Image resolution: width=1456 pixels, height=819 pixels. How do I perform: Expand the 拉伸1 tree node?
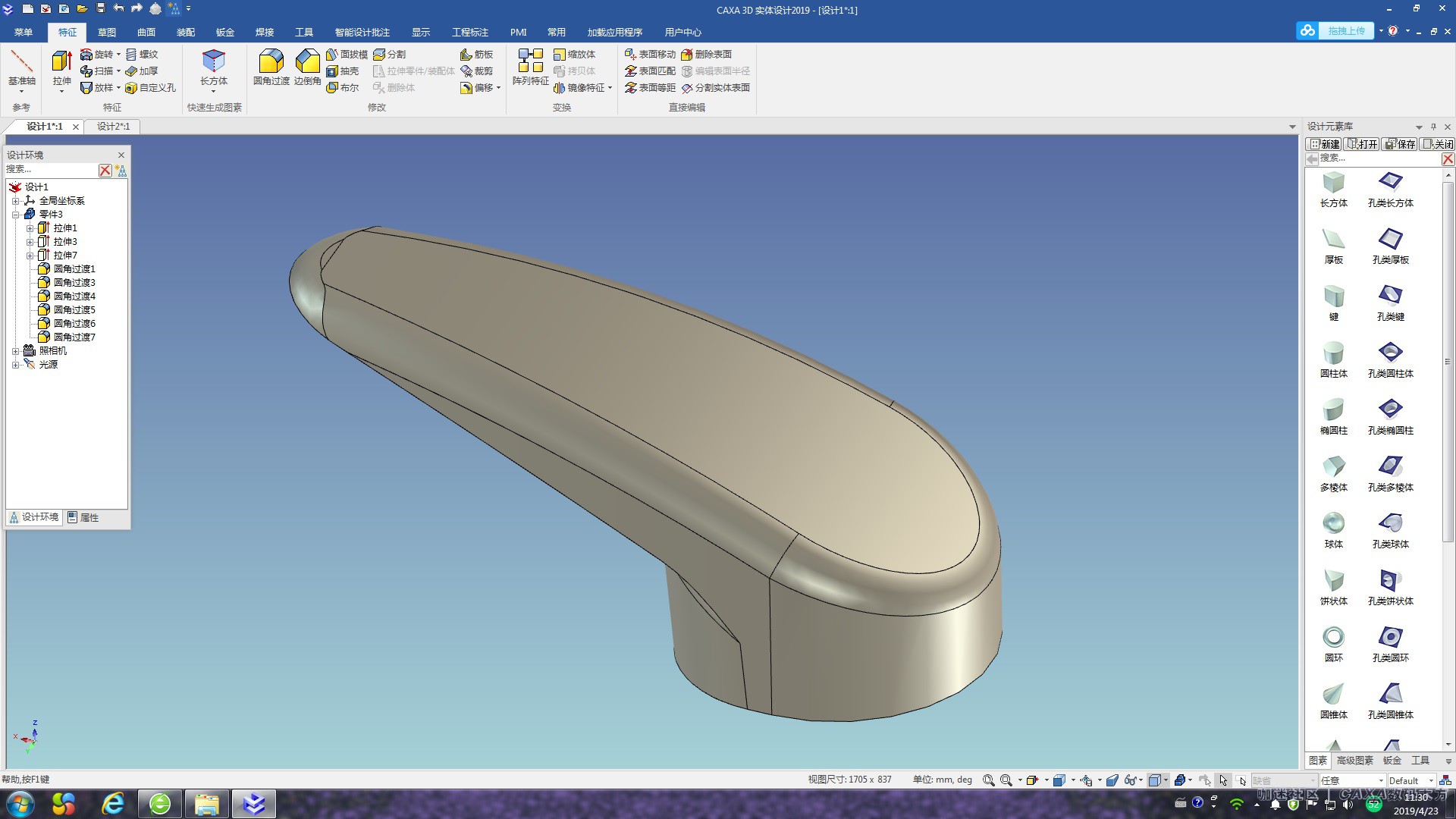click(x=30, y=228)
